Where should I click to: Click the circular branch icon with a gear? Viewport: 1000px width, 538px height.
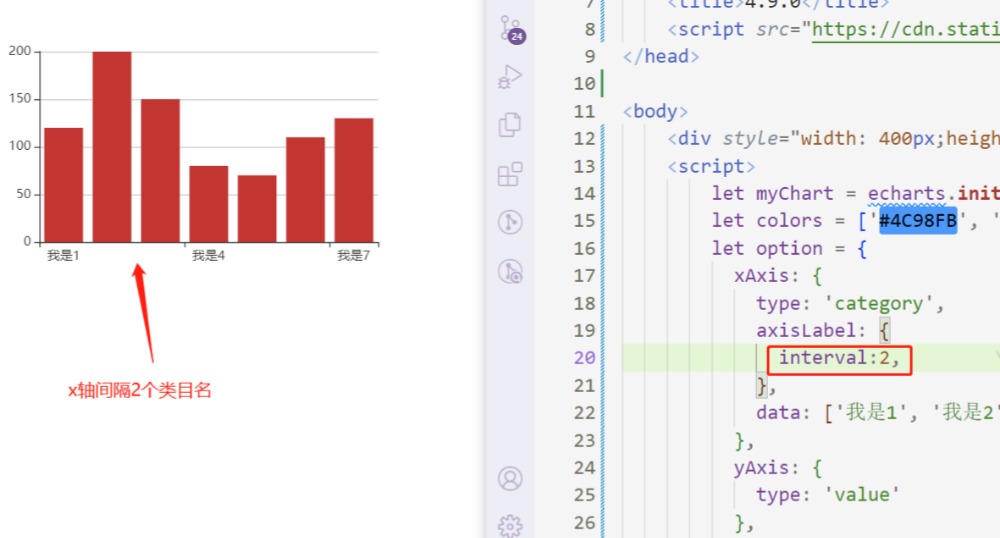[x=510, y=272]
